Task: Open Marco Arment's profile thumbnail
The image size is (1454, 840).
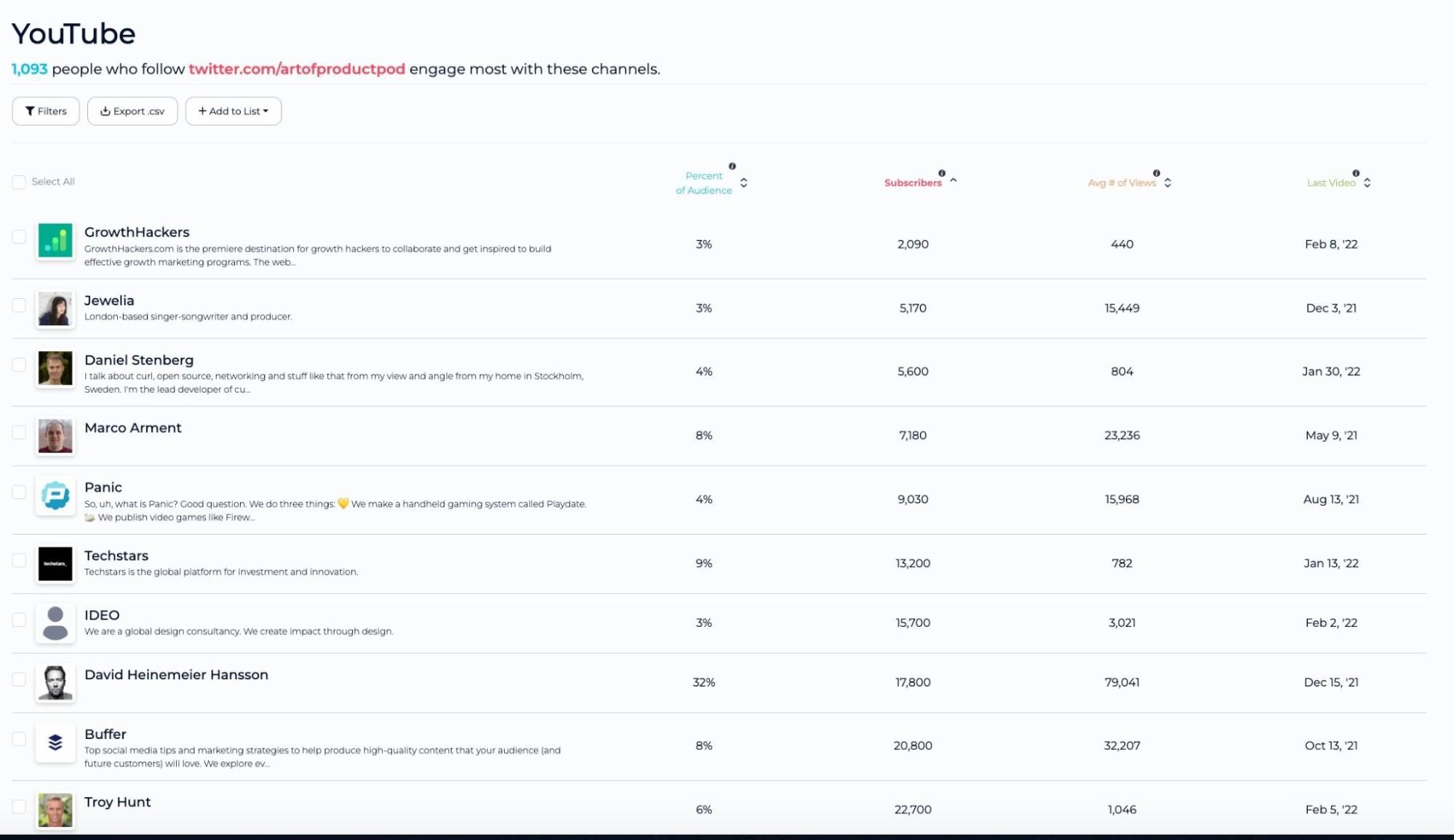Action: click(x=55, y=436)
